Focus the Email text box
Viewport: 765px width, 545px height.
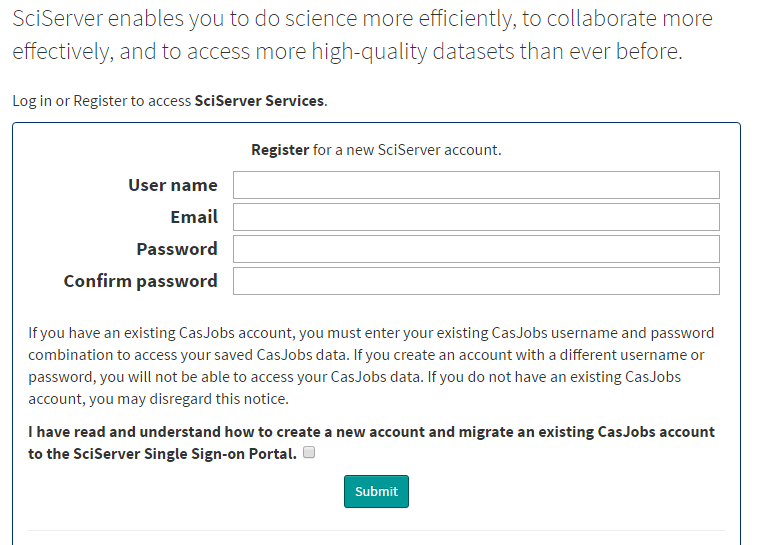pyautogui.click(x=476, y=217)
